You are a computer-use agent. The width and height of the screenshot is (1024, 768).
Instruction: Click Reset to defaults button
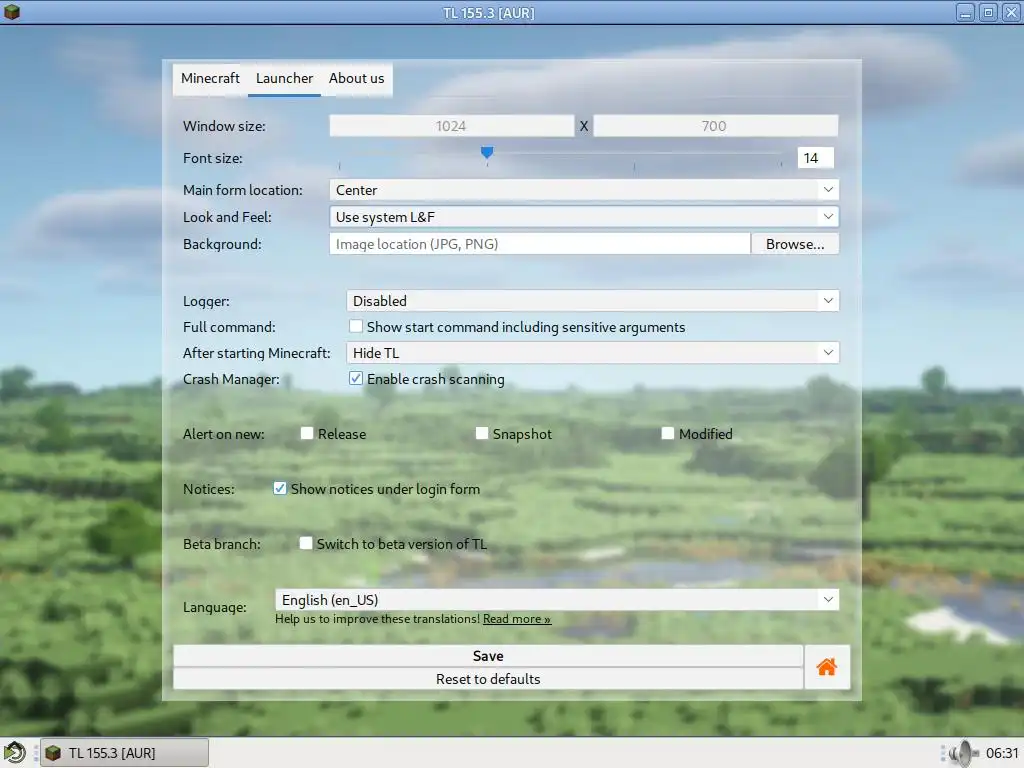pos(488,679)
